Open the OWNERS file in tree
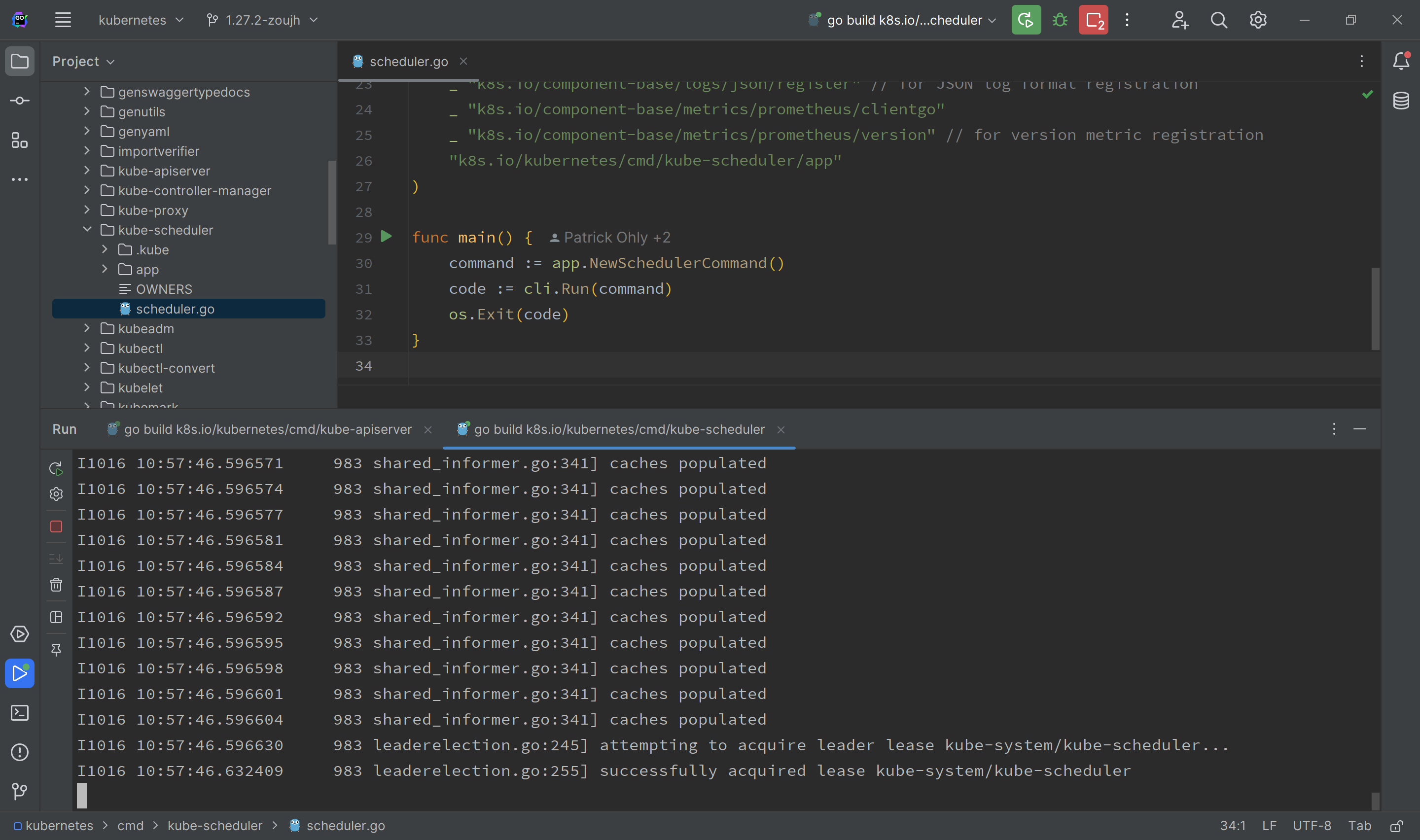The height and width of the screenshot is (840, 1420). point(164,289)
